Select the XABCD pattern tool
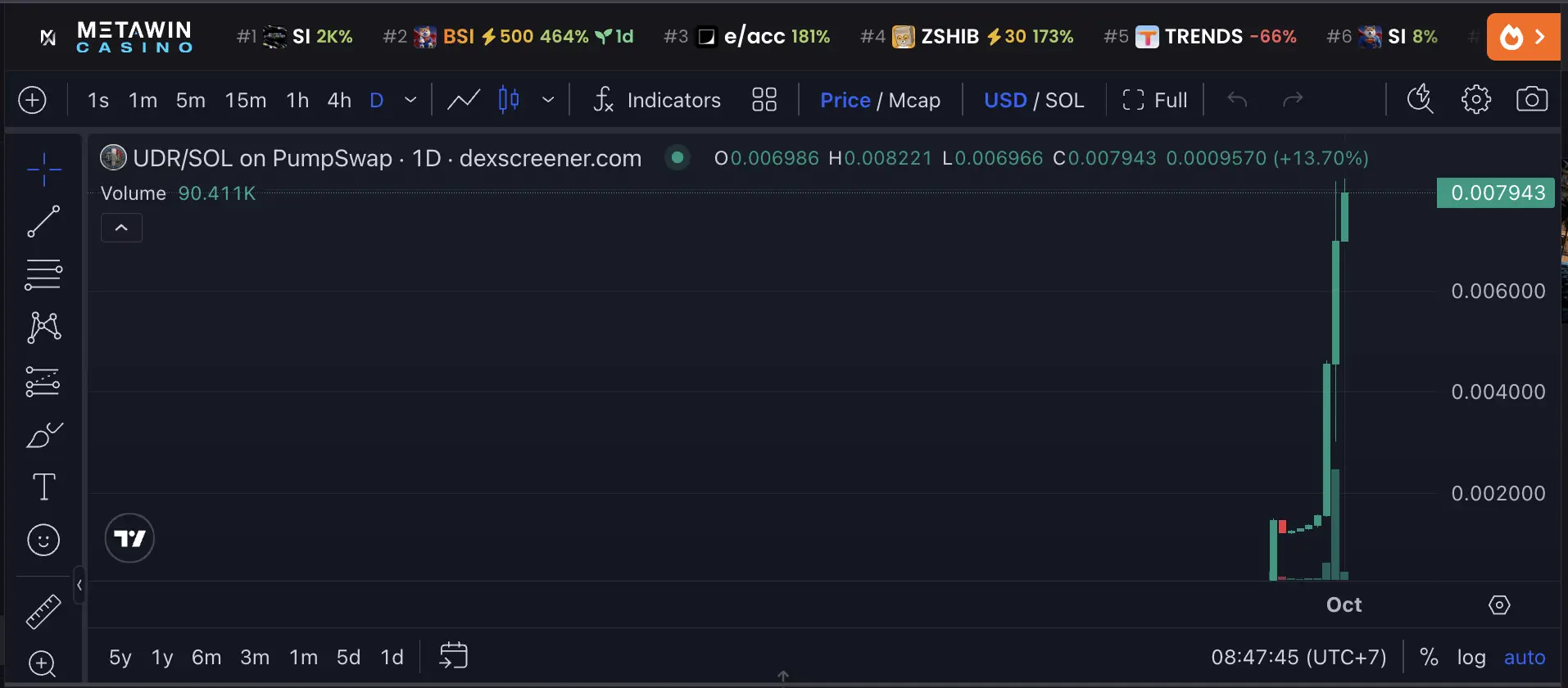The width and height of the screenshot is (1568, 688). pos(44,328)
